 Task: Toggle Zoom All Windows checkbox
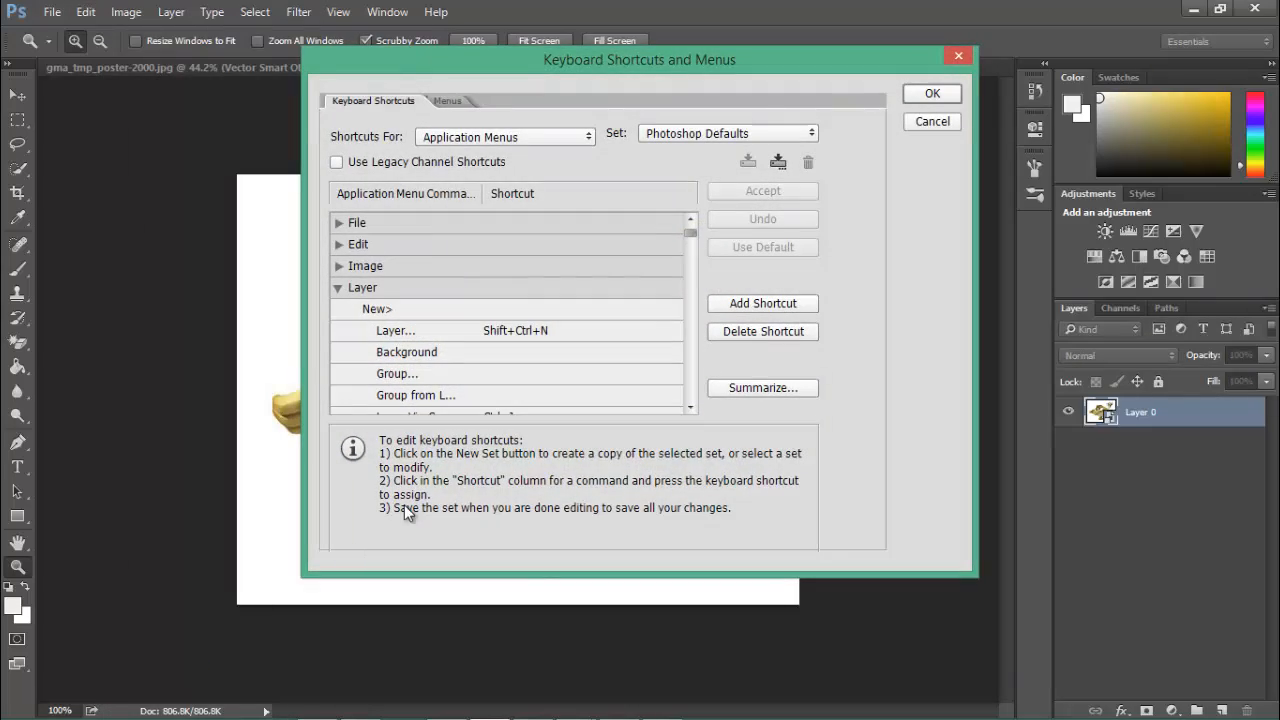point(257,41)
